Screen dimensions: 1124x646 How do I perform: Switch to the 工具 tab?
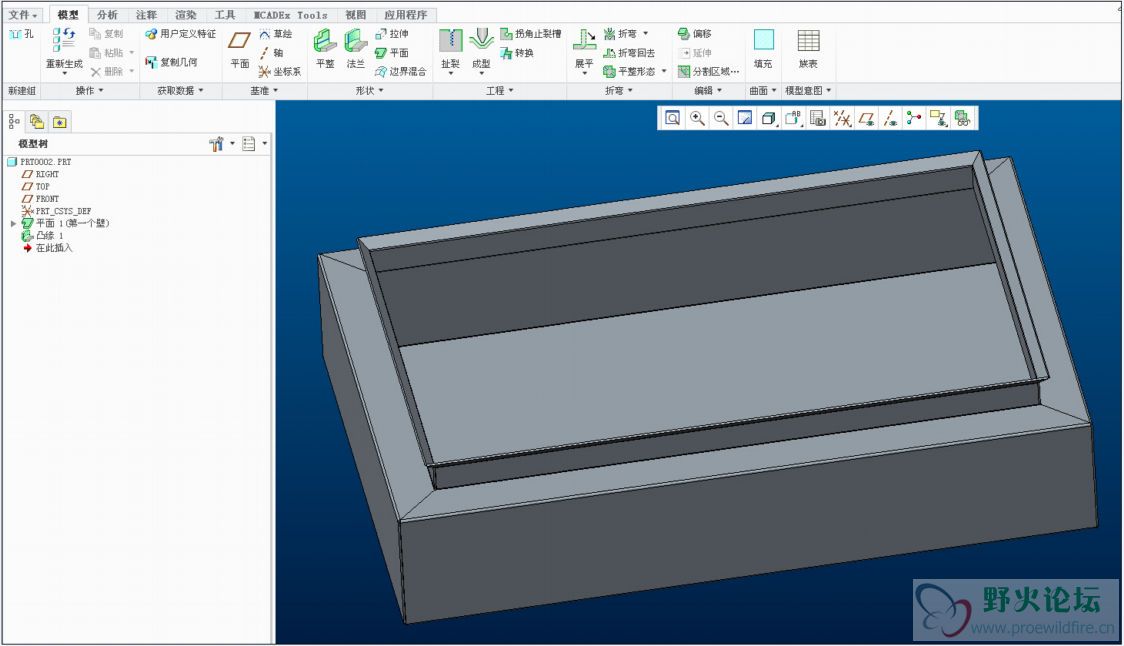click(225, 14)
